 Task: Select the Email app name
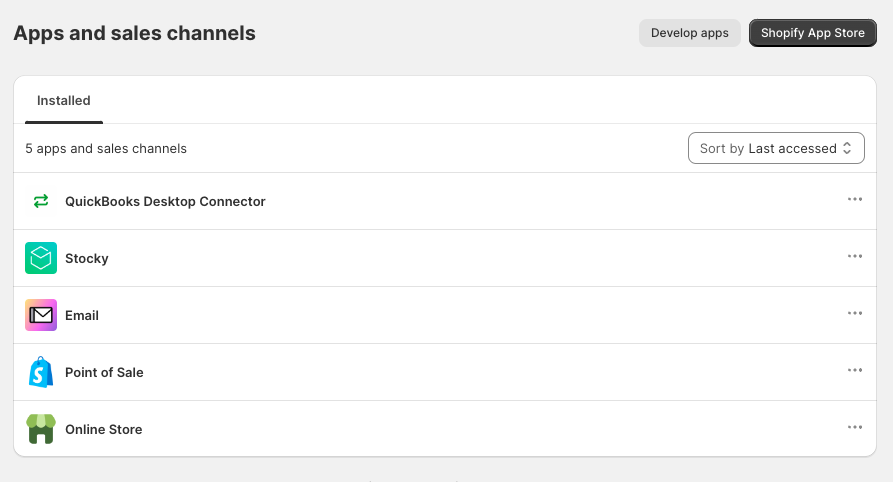click(x=82, y=315)
